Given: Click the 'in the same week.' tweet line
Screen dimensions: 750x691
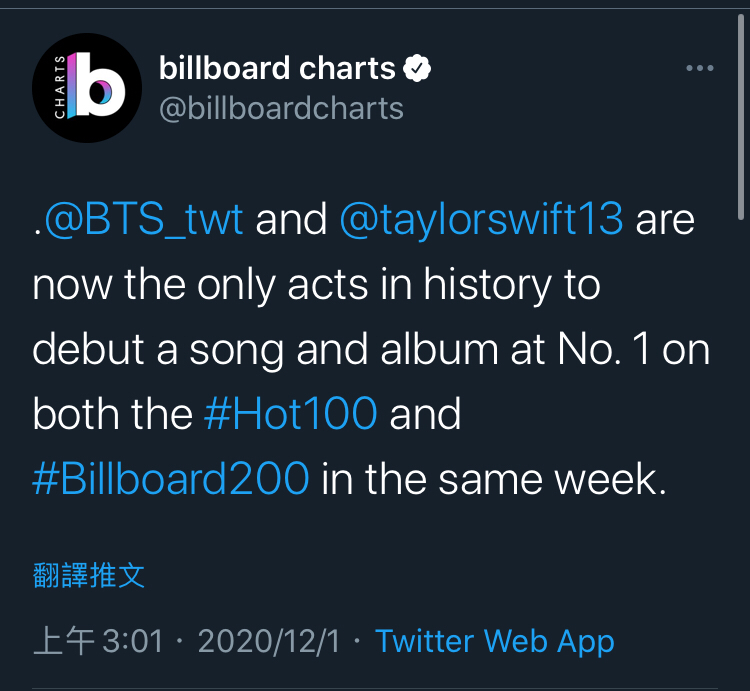Looking at the screenshot, I should coord(494,479).
